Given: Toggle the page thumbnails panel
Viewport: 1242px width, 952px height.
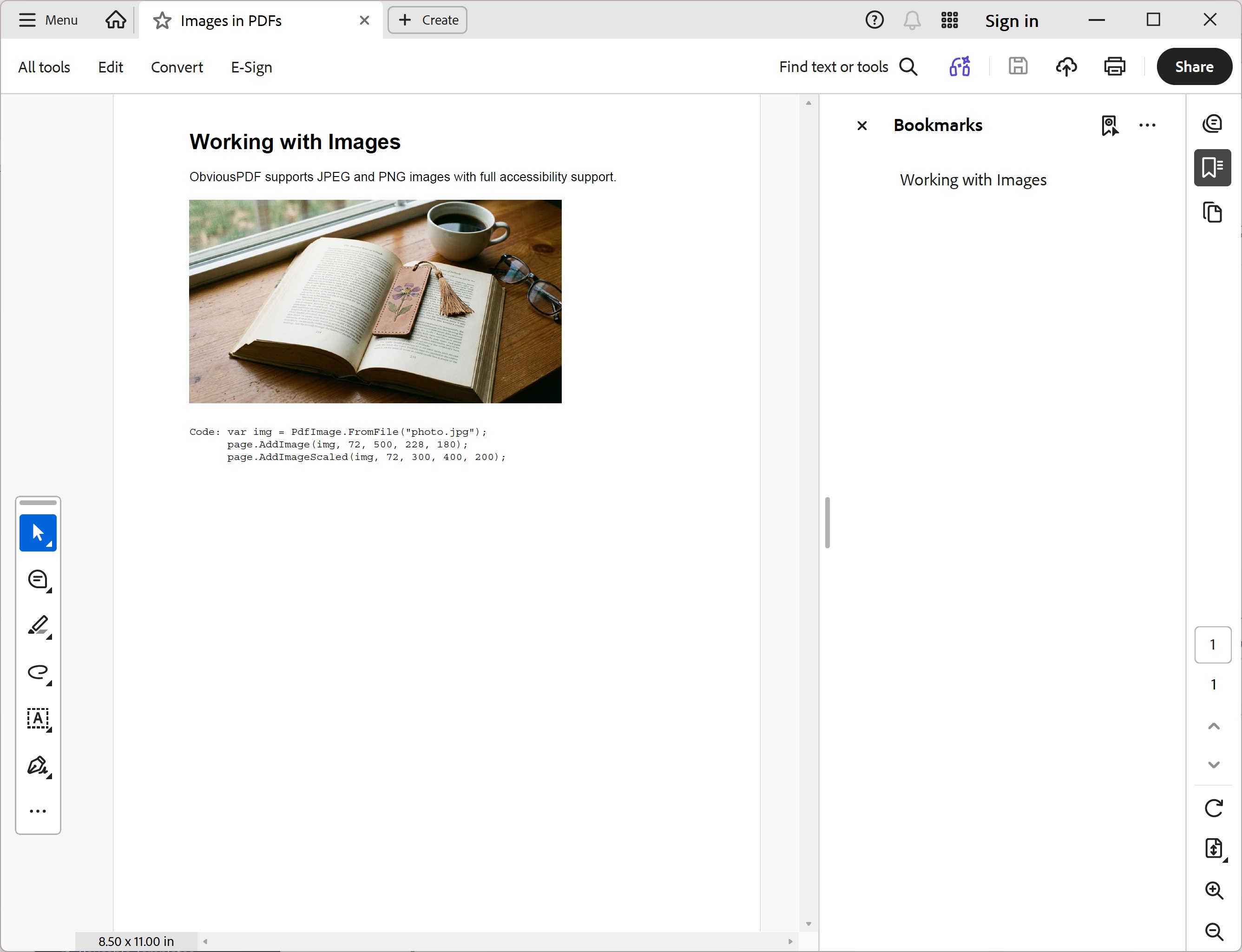Looking at the screenshot, I should tap(1213, 212).
